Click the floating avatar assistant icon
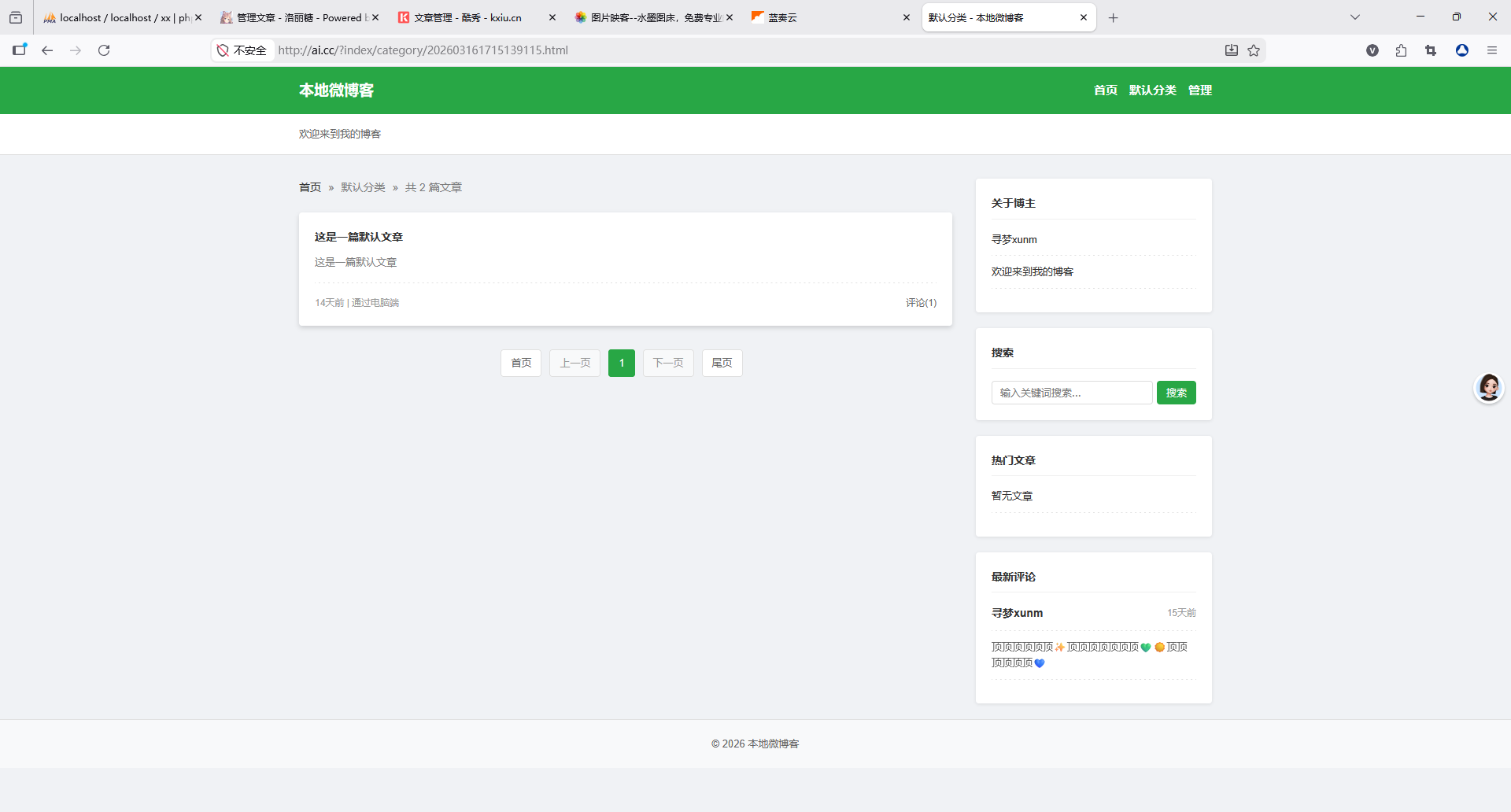 click(1488, 387)
